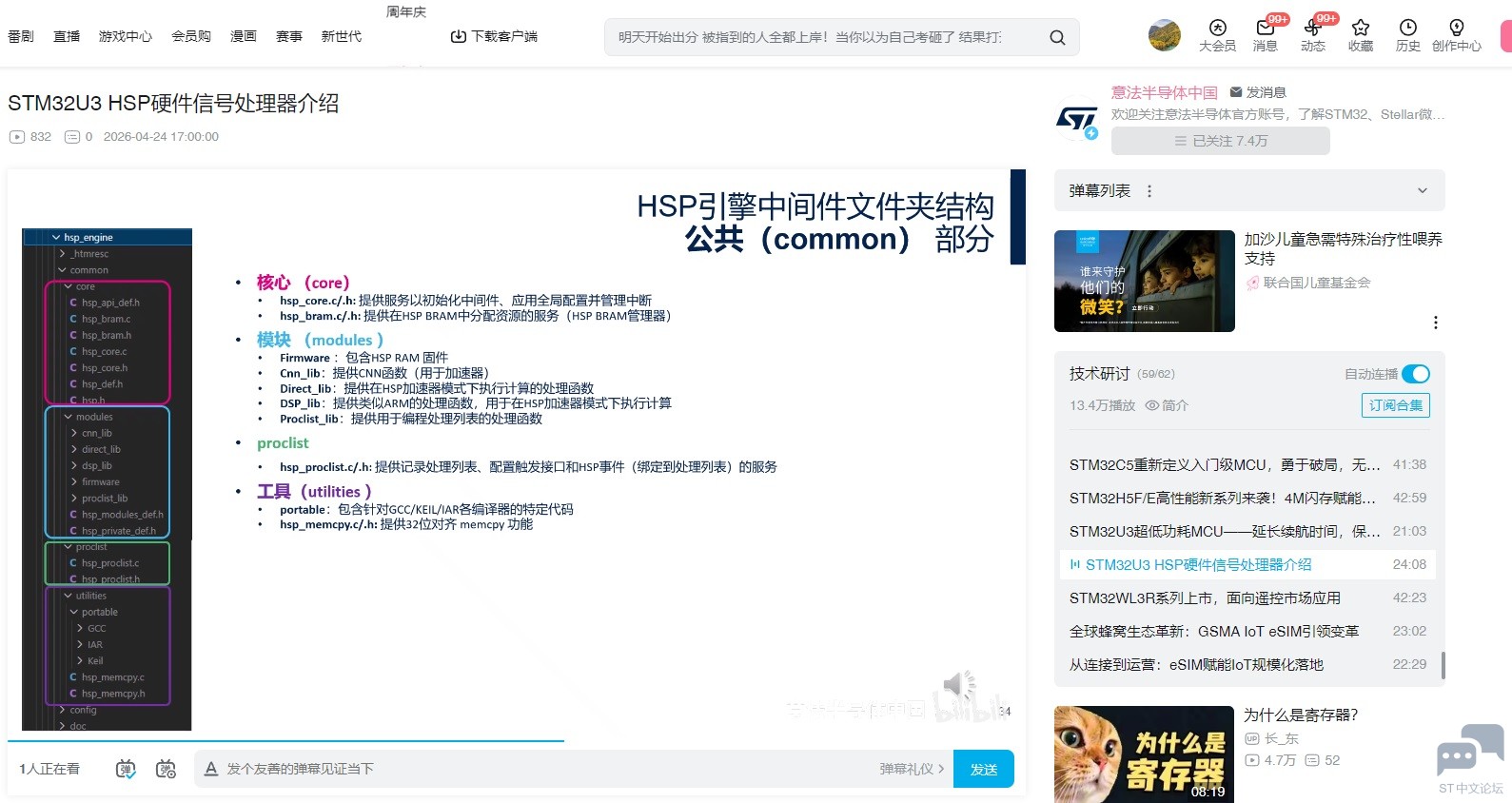Open the 漫画 nav item
Viewport: 1512px width, 803px height.
[244, 36]
